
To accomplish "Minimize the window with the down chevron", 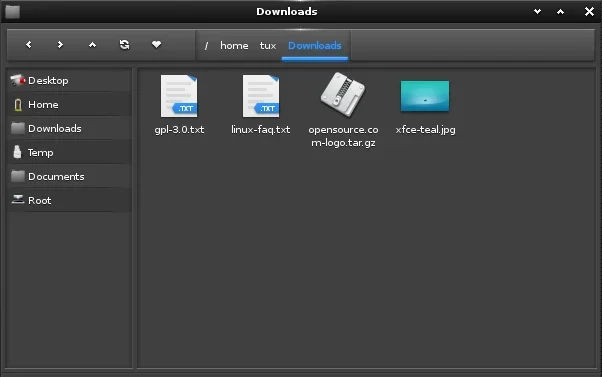I will pyautogui.click(x=538, y=12).
